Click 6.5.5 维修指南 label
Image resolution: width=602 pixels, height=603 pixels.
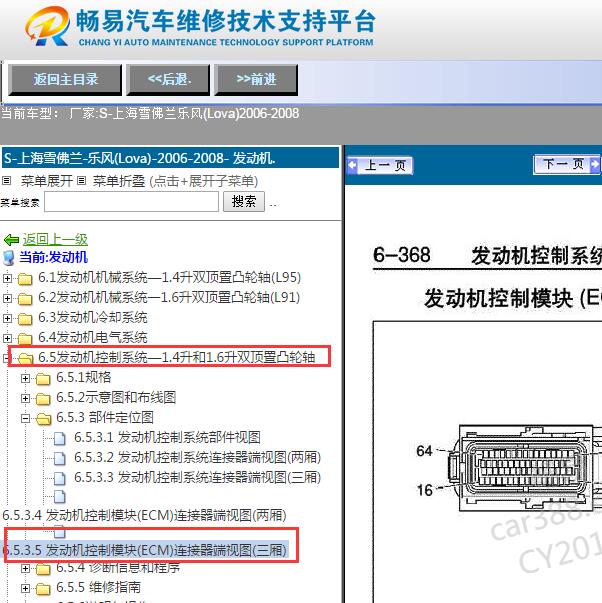98,587
